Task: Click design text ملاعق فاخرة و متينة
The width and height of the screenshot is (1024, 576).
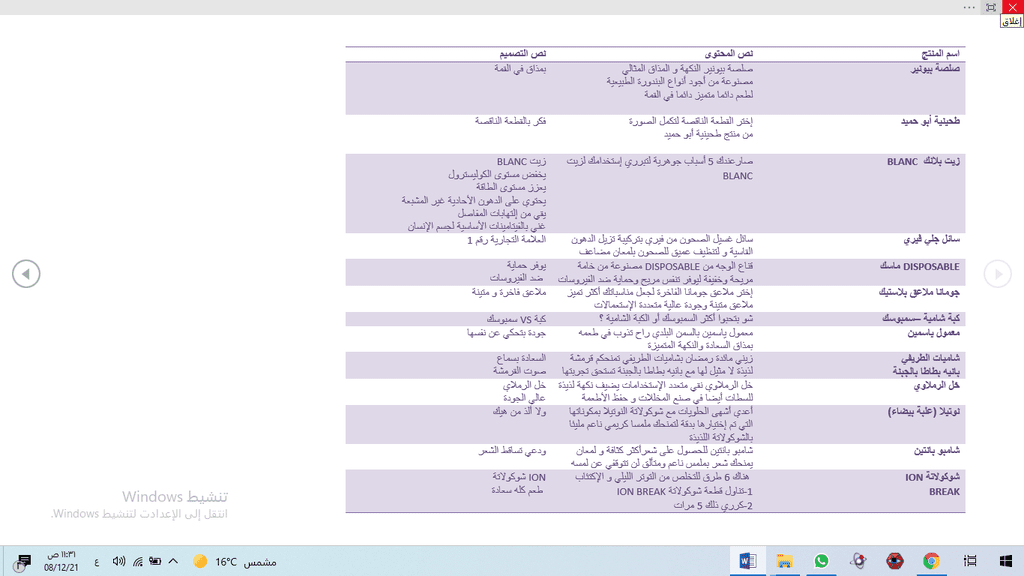Action: [x=509, y=293]
